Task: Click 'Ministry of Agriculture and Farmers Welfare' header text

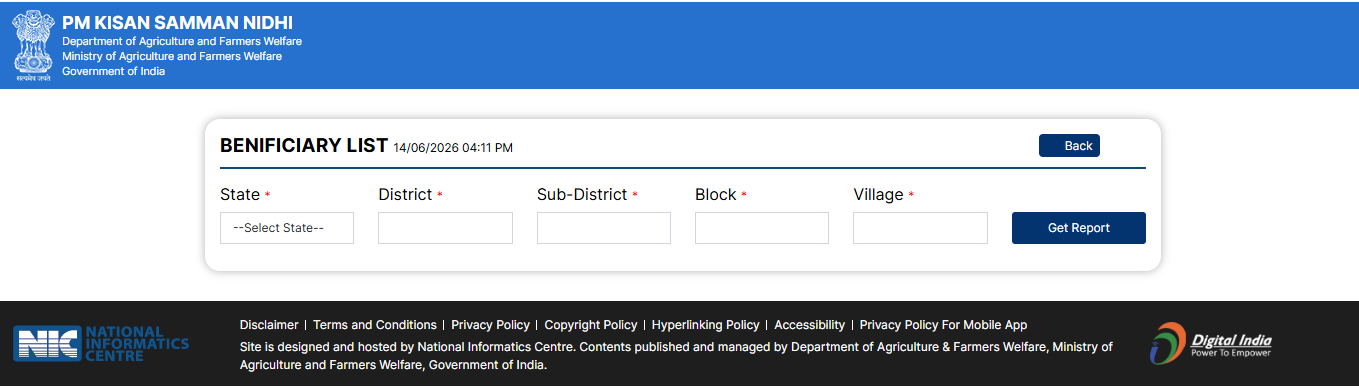Action: [x=172, y=56]
